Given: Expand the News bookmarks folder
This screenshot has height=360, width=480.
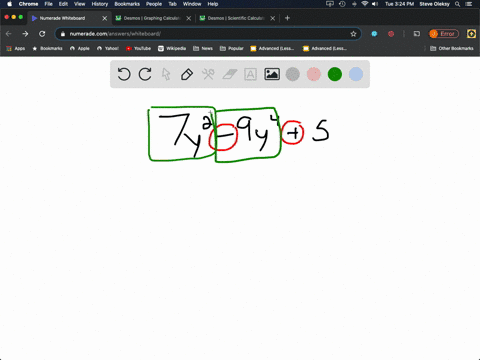Looking at the screenshot, I should pos(203,48).
